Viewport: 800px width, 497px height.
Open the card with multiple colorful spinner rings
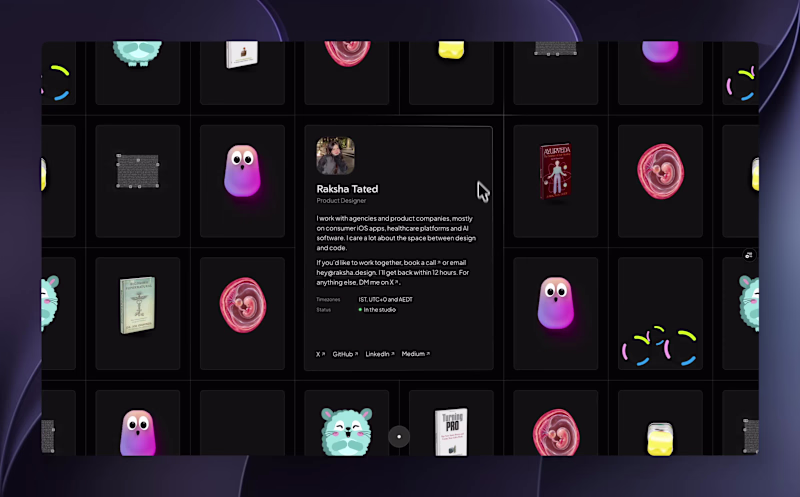660,313
